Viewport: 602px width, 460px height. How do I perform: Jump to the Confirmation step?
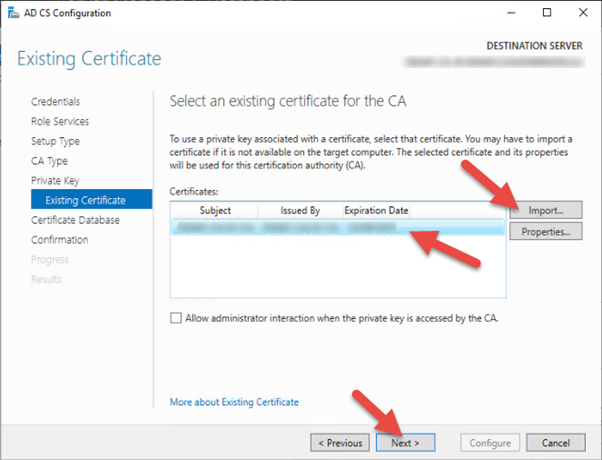click(60, 240)
